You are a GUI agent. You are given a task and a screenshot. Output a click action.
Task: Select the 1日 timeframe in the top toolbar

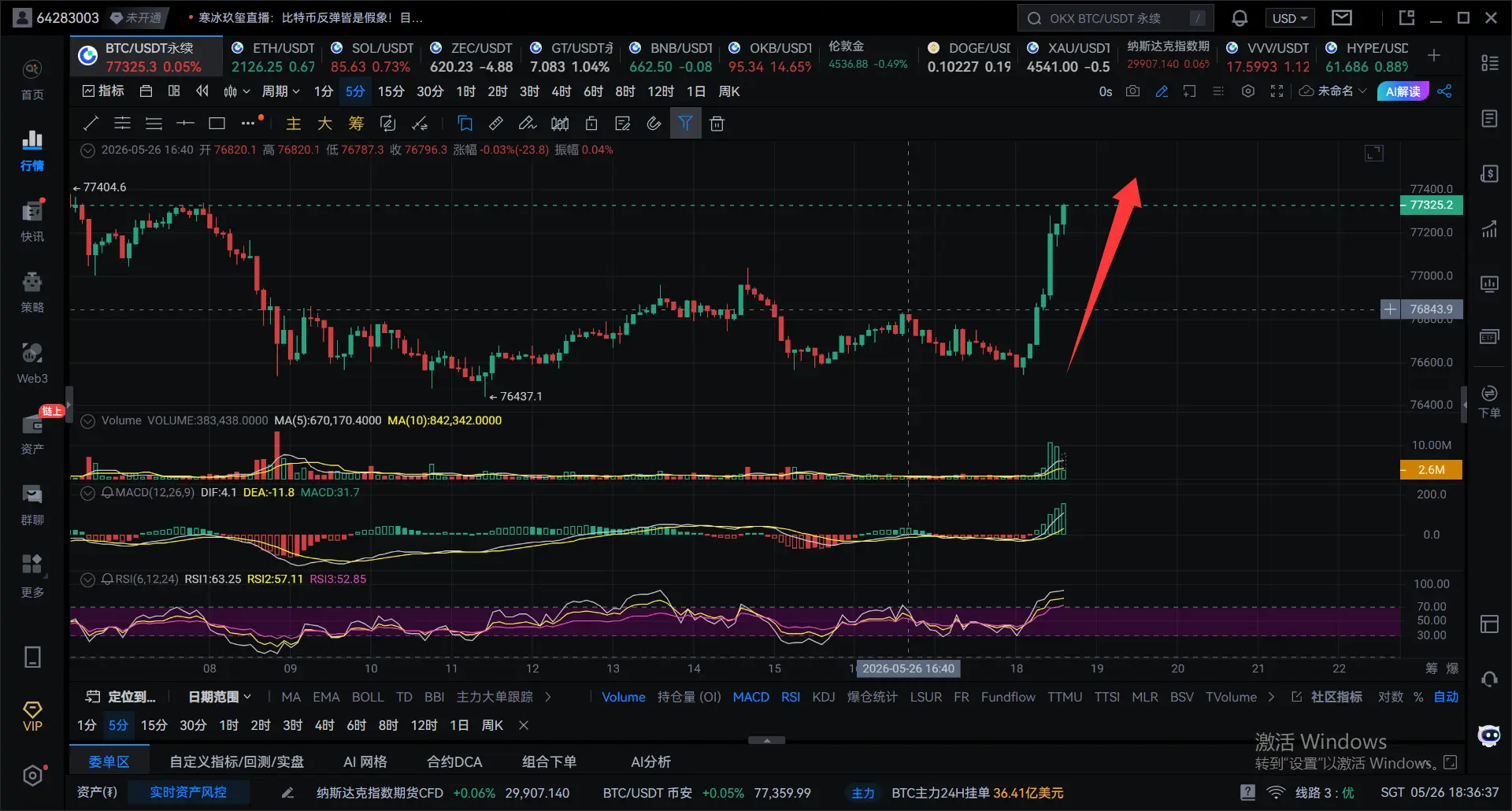(x=695, y=91)
